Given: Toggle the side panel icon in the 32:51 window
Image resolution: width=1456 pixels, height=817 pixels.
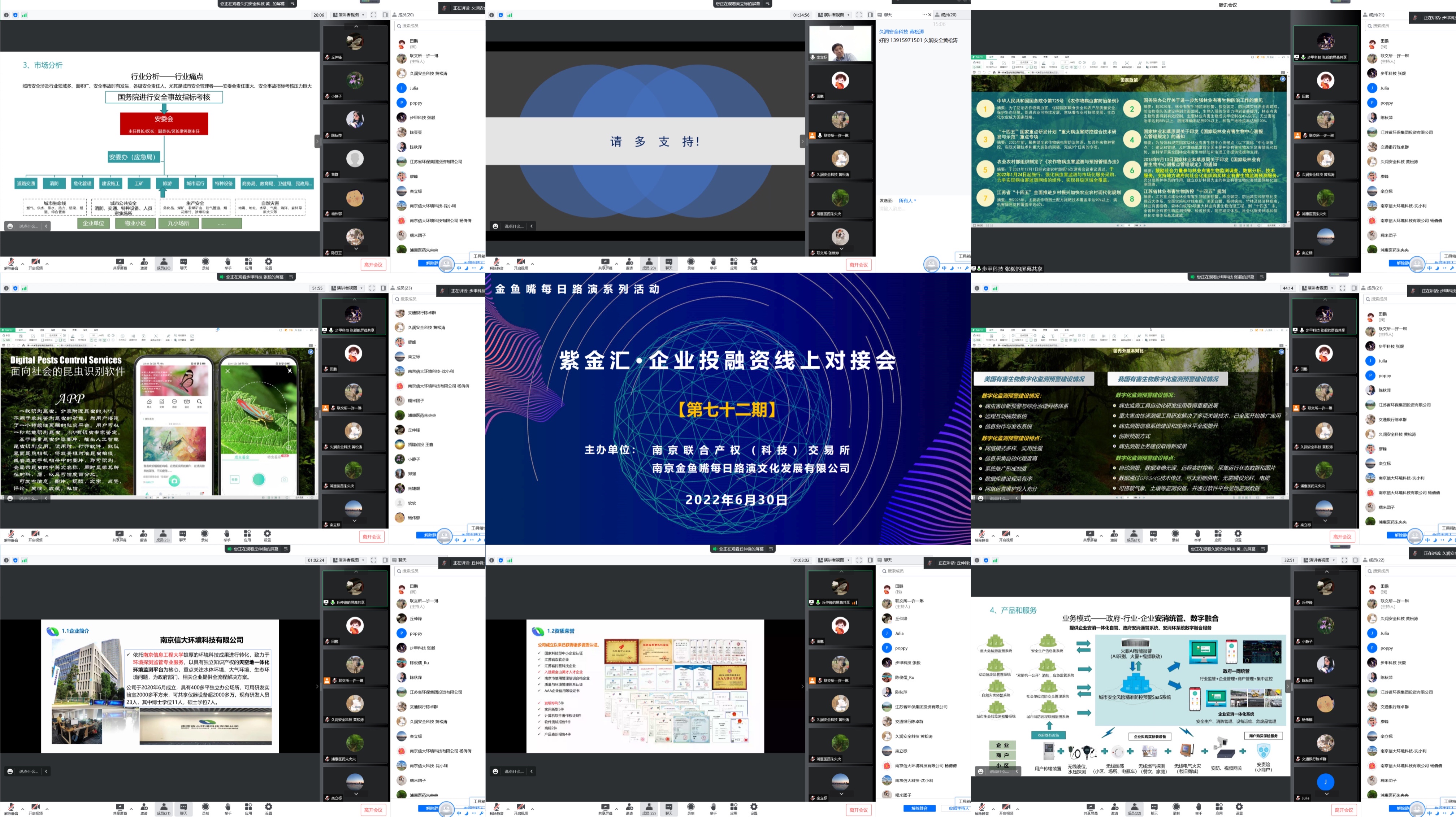Looking at the screenshot, I should pos(1355,560).
